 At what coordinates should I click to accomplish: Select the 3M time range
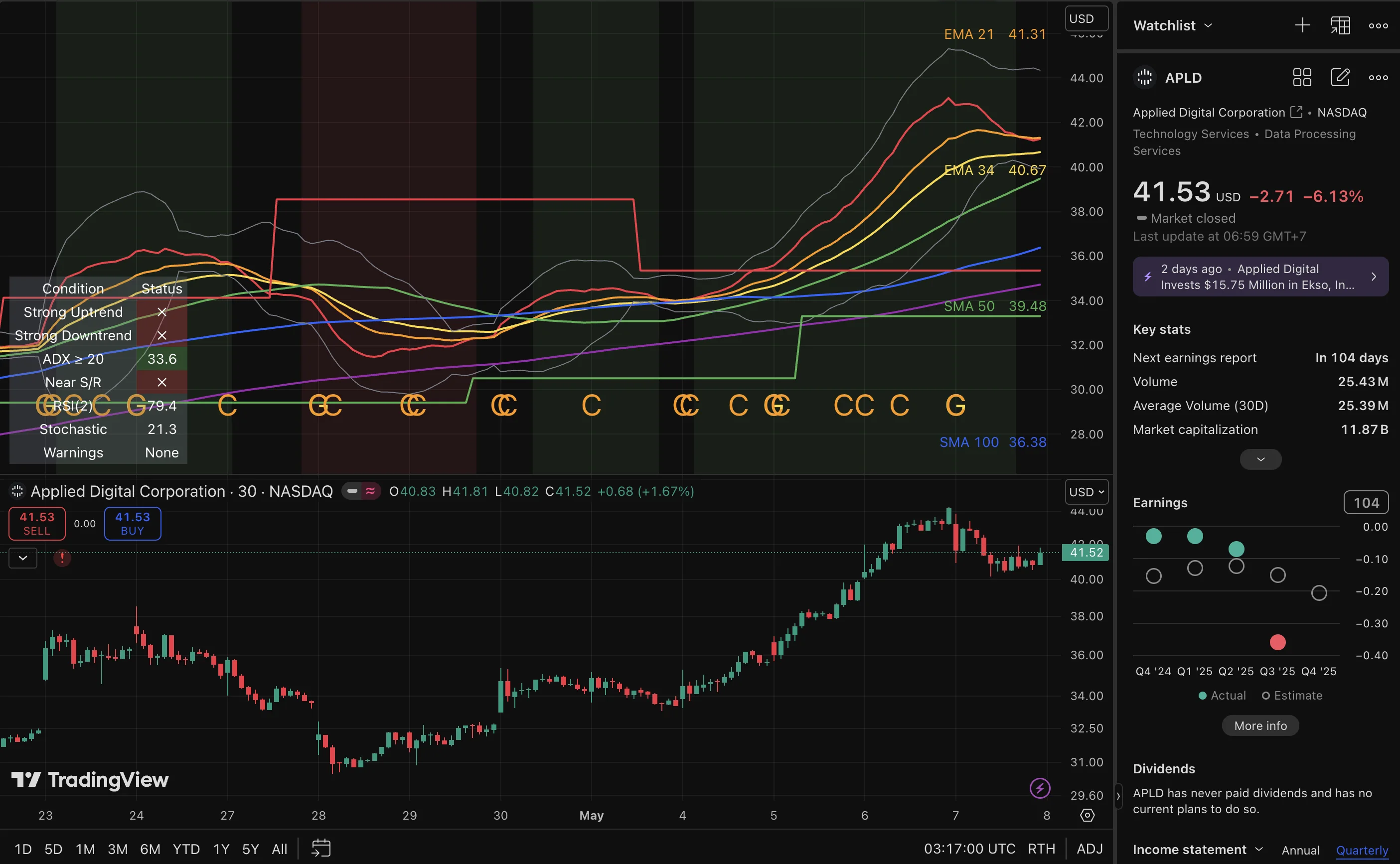118,849
